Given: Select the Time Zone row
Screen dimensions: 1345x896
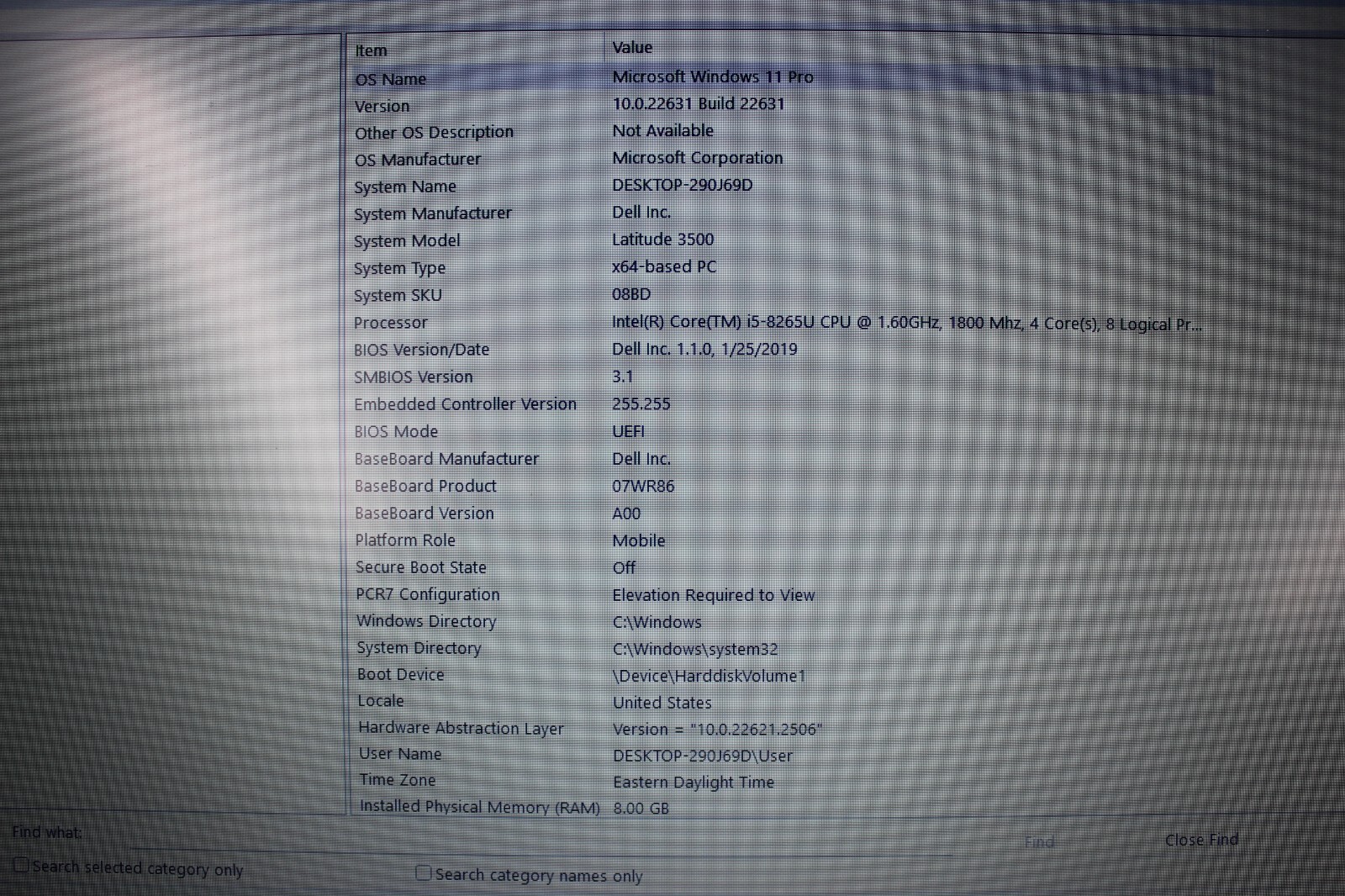Looking at the screenshot, I should (x=397, y=780).
